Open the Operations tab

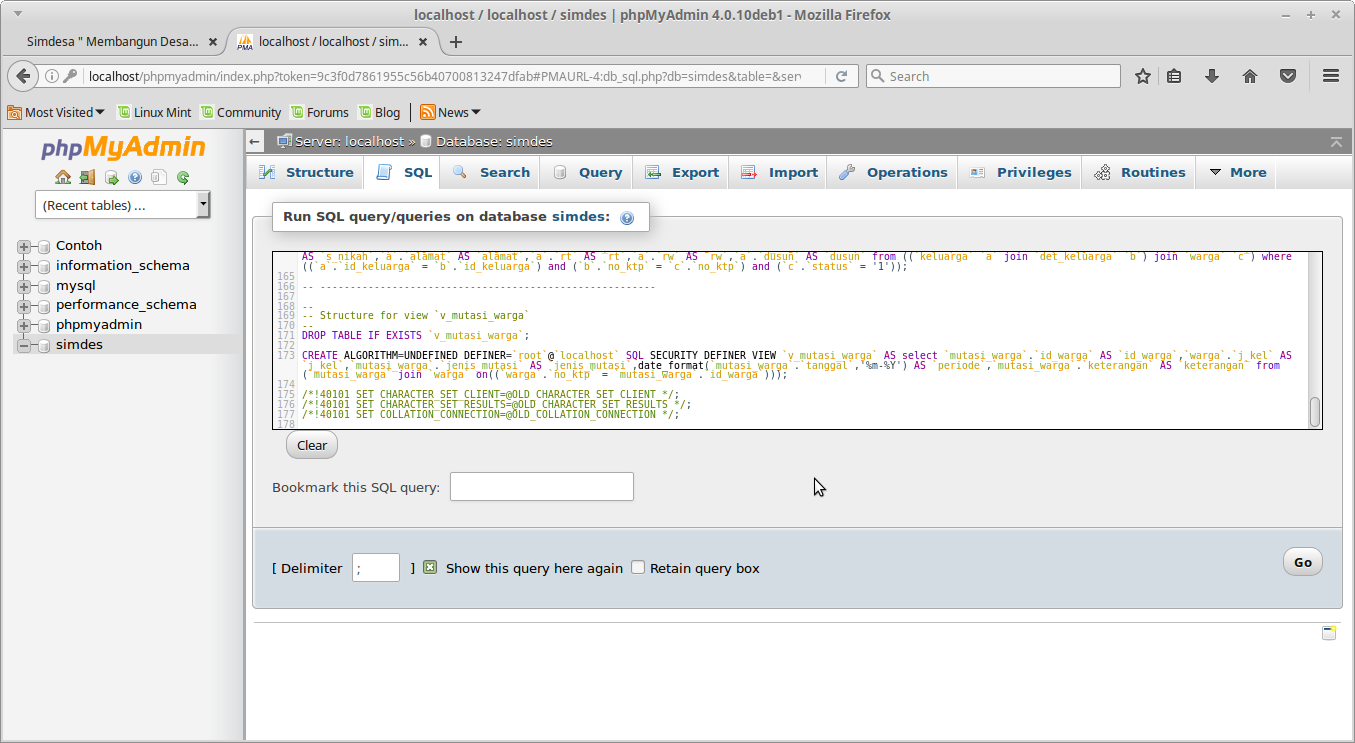coord(894,172)
